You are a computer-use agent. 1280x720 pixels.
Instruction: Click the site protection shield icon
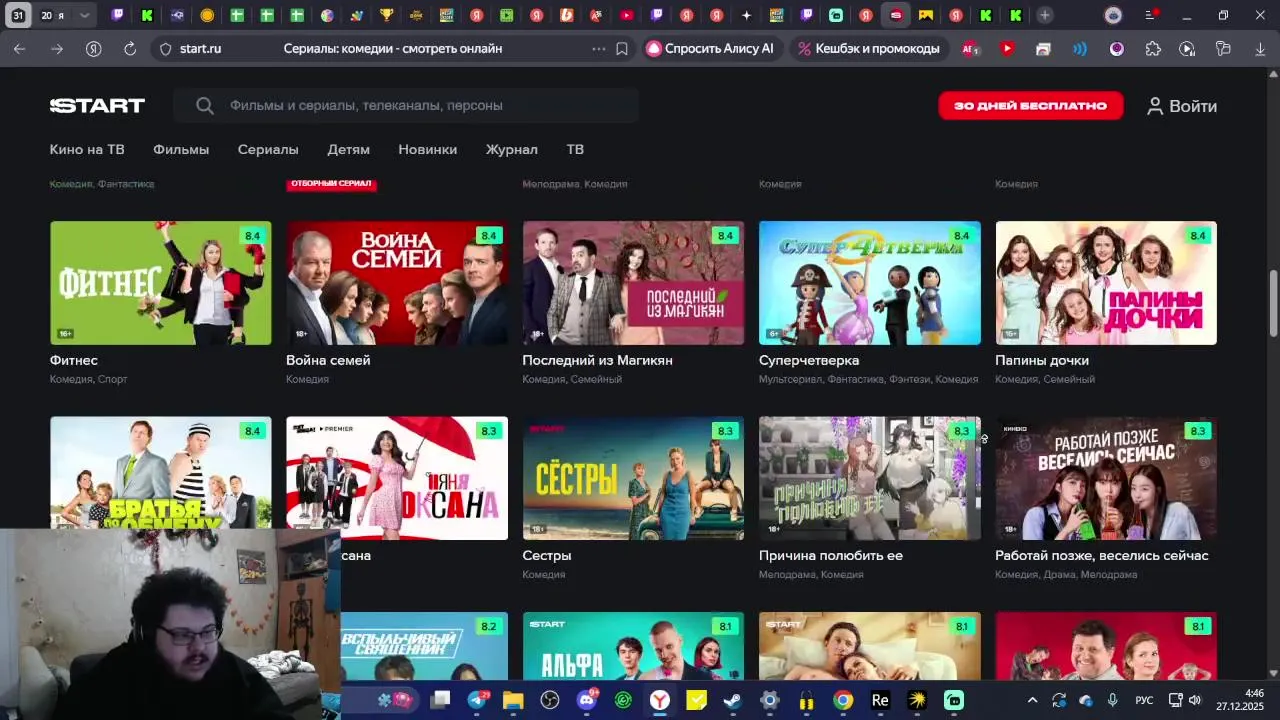click(166, 49)
